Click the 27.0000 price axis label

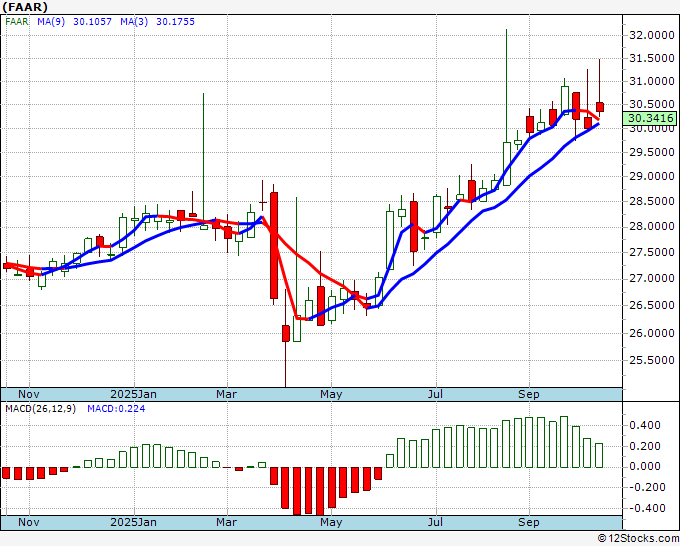pos(651,278)
